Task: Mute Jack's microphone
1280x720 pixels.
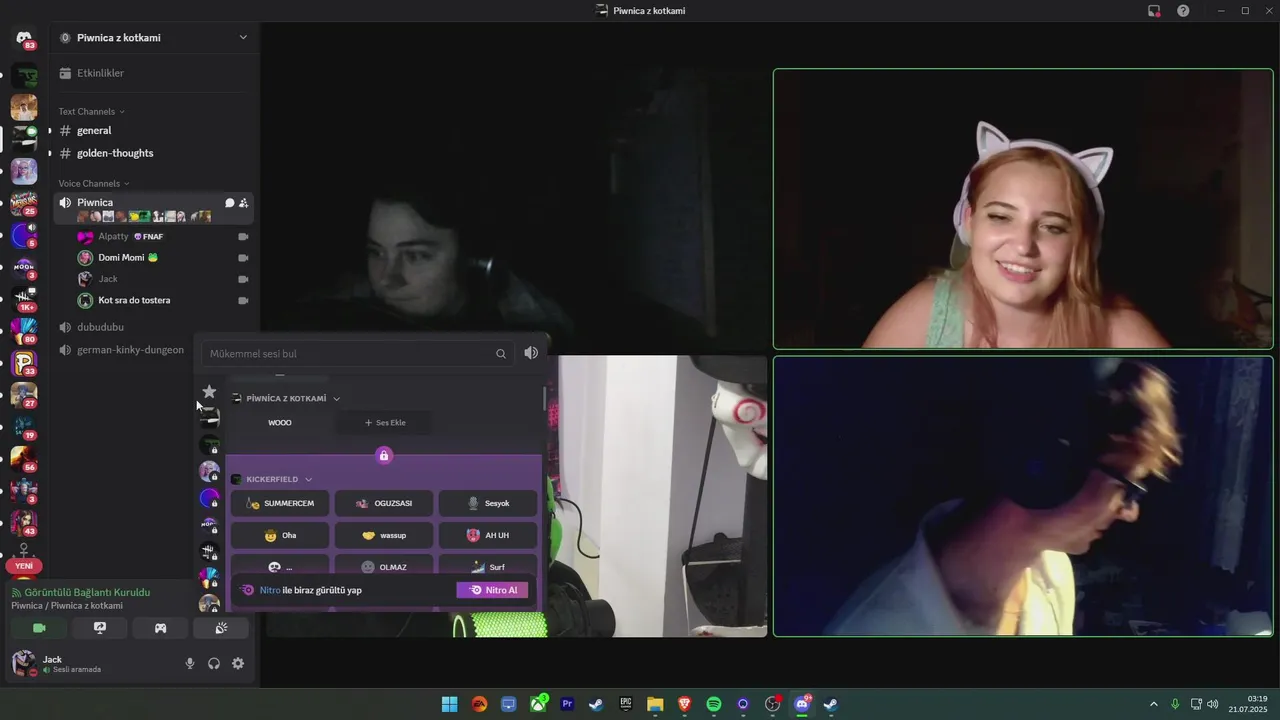Action: point(190,663)
